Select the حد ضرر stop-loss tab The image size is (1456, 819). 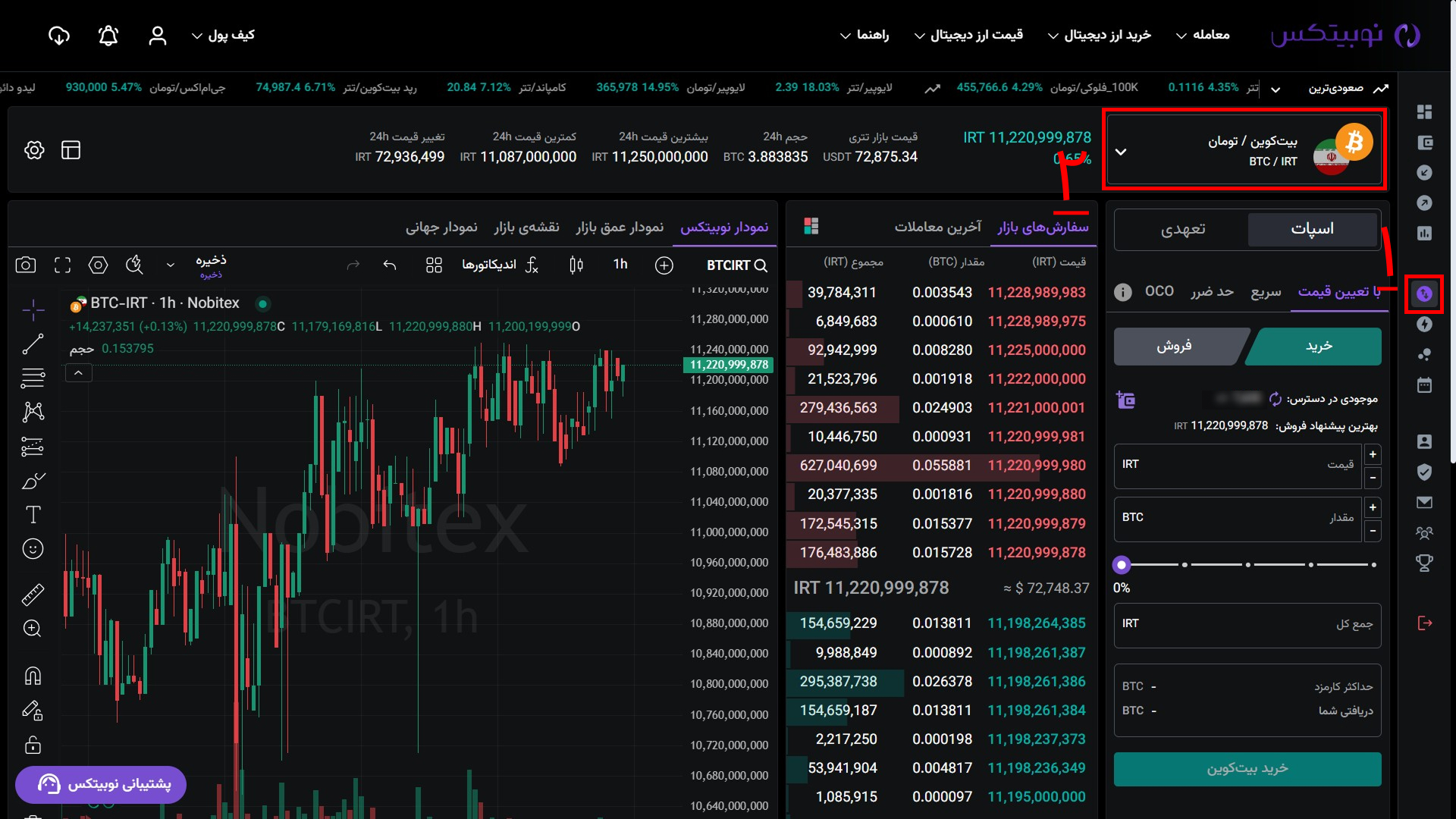[1212, 292]
